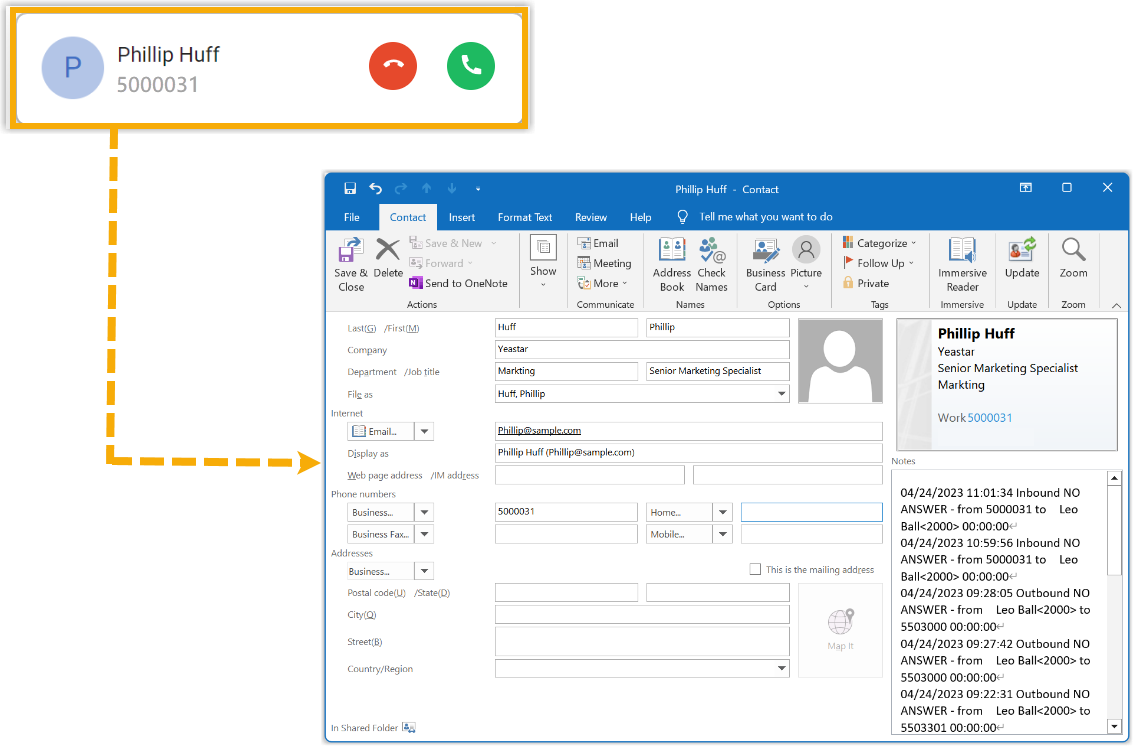Viewport: 1133px width, 746px height.
Task: Open the File tab
Action: click(352, 217)
